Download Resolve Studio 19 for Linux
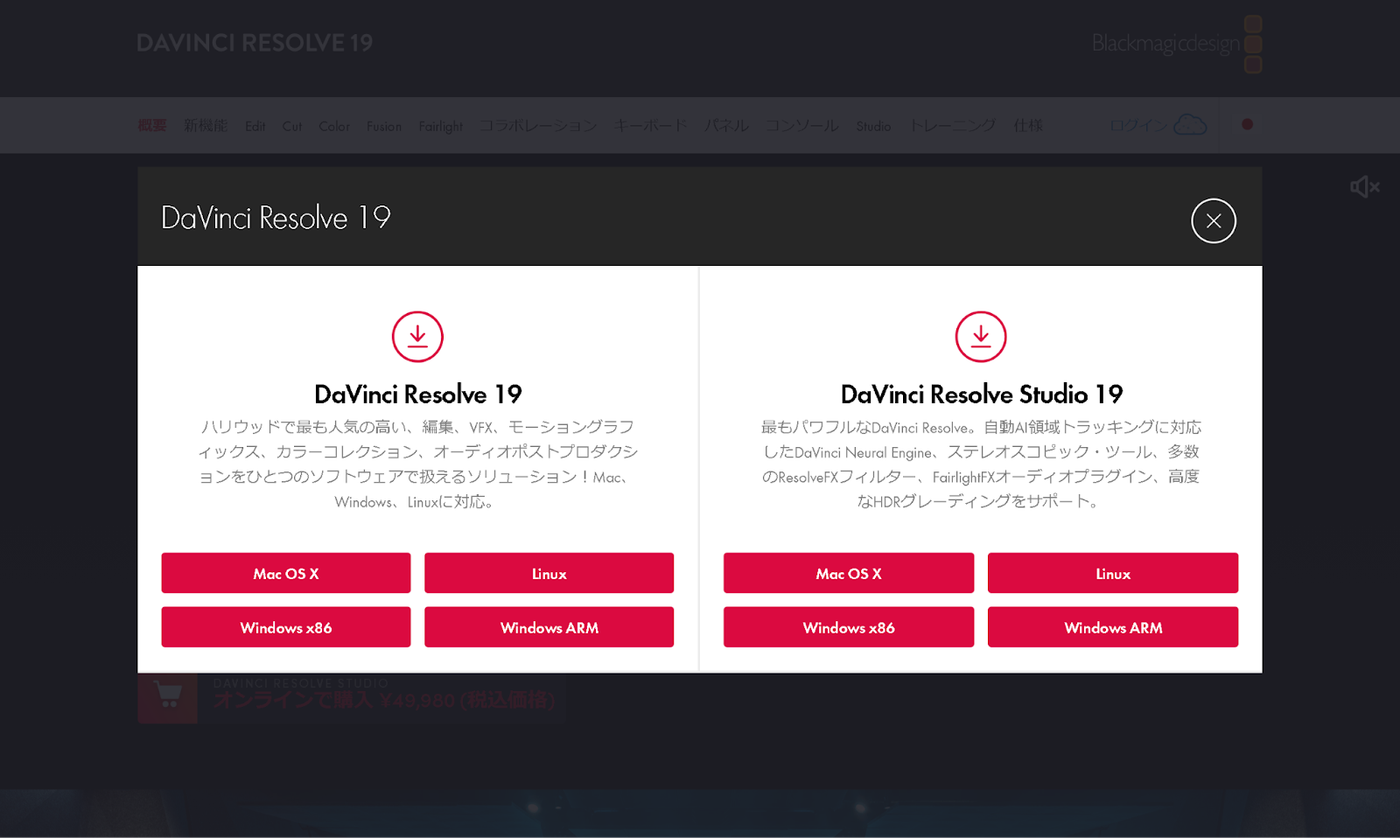This screenshot has height=838, width=1400. point(1113,574)
